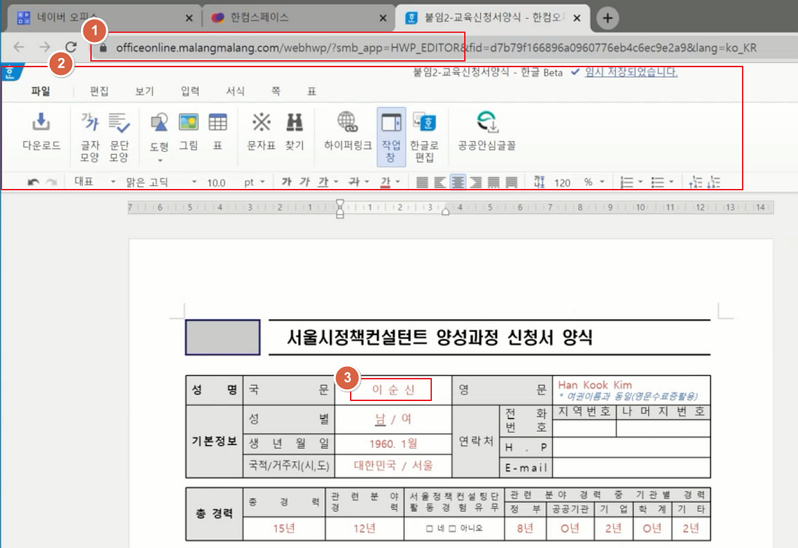798x548 pixels.
Task: Click the 도형 shapes icon
Action: pos(159,123)
